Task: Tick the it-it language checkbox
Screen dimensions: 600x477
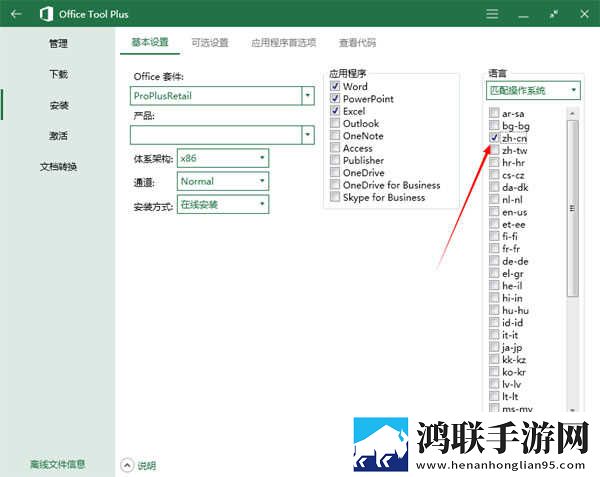Action: click(494, 335)
